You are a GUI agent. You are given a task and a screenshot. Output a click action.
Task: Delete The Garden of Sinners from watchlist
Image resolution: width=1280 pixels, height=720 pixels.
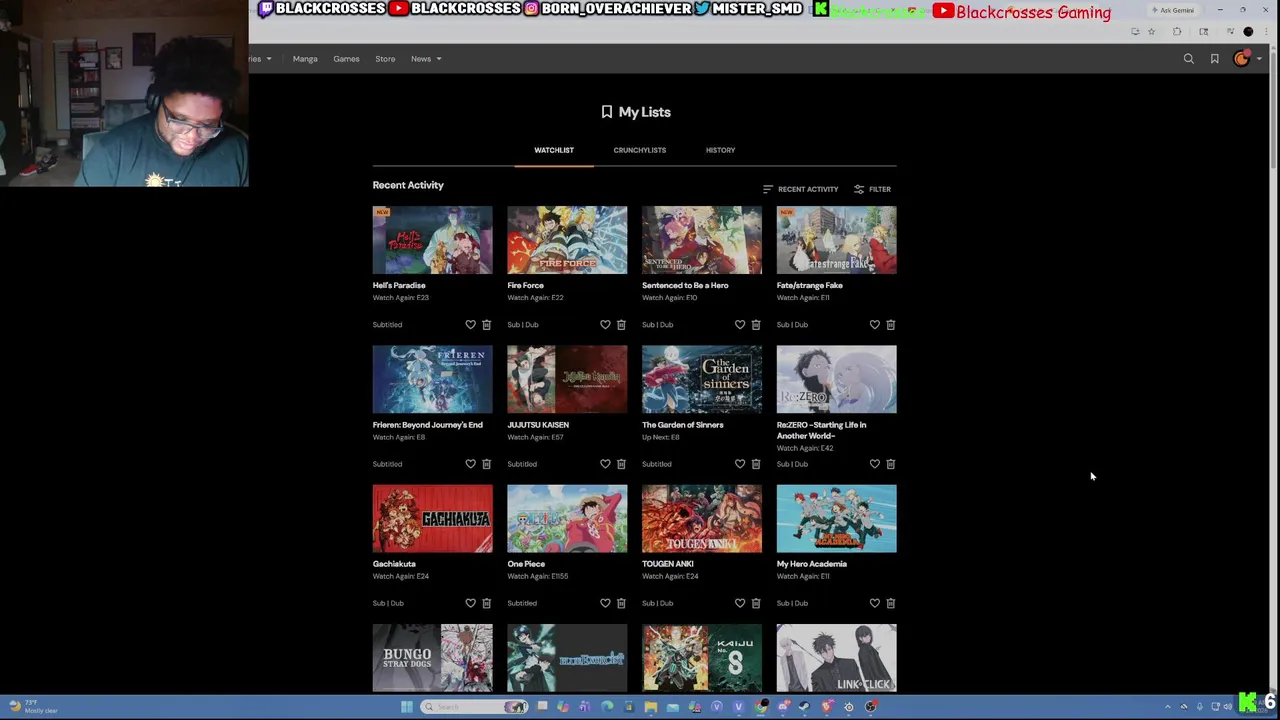(756, 464)
